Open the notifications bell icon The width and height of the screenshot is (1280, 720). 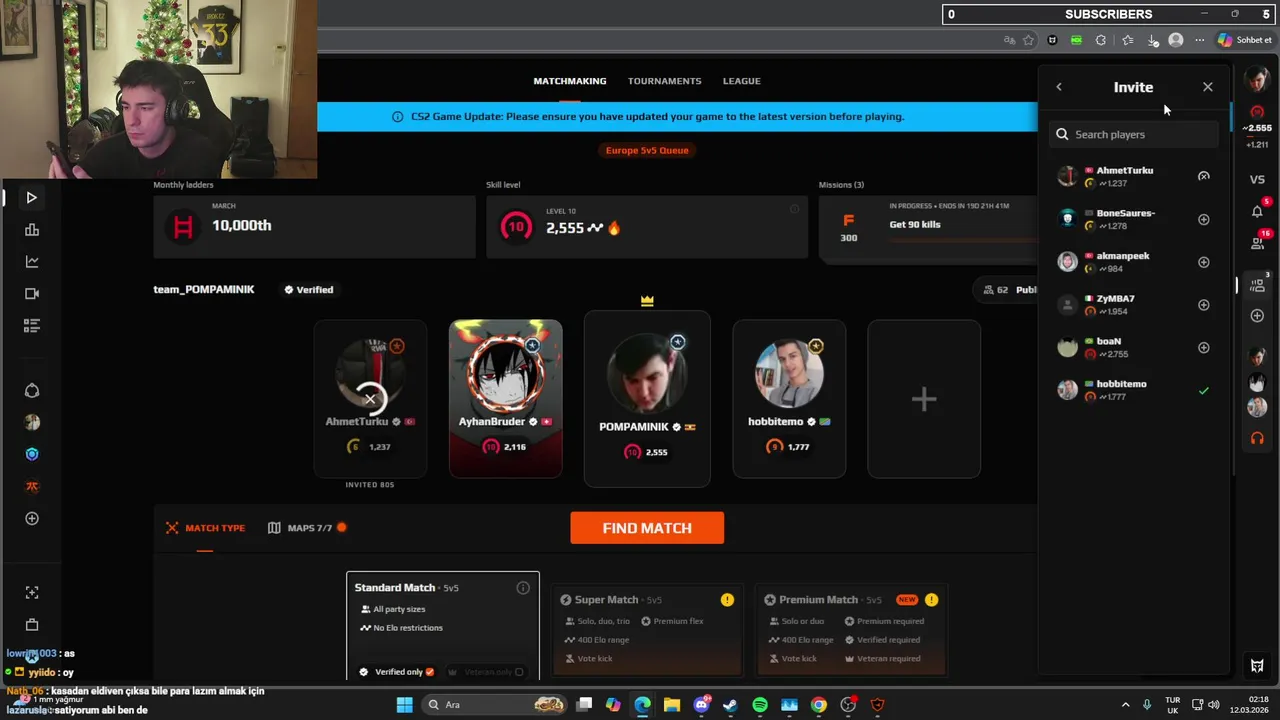1257,211
